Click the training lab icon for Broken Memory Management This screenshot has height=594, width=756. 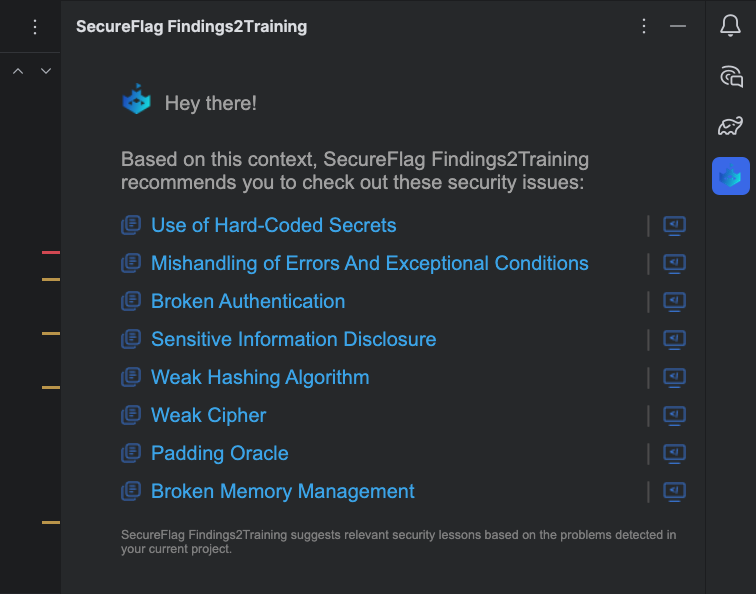click(675, 492)
